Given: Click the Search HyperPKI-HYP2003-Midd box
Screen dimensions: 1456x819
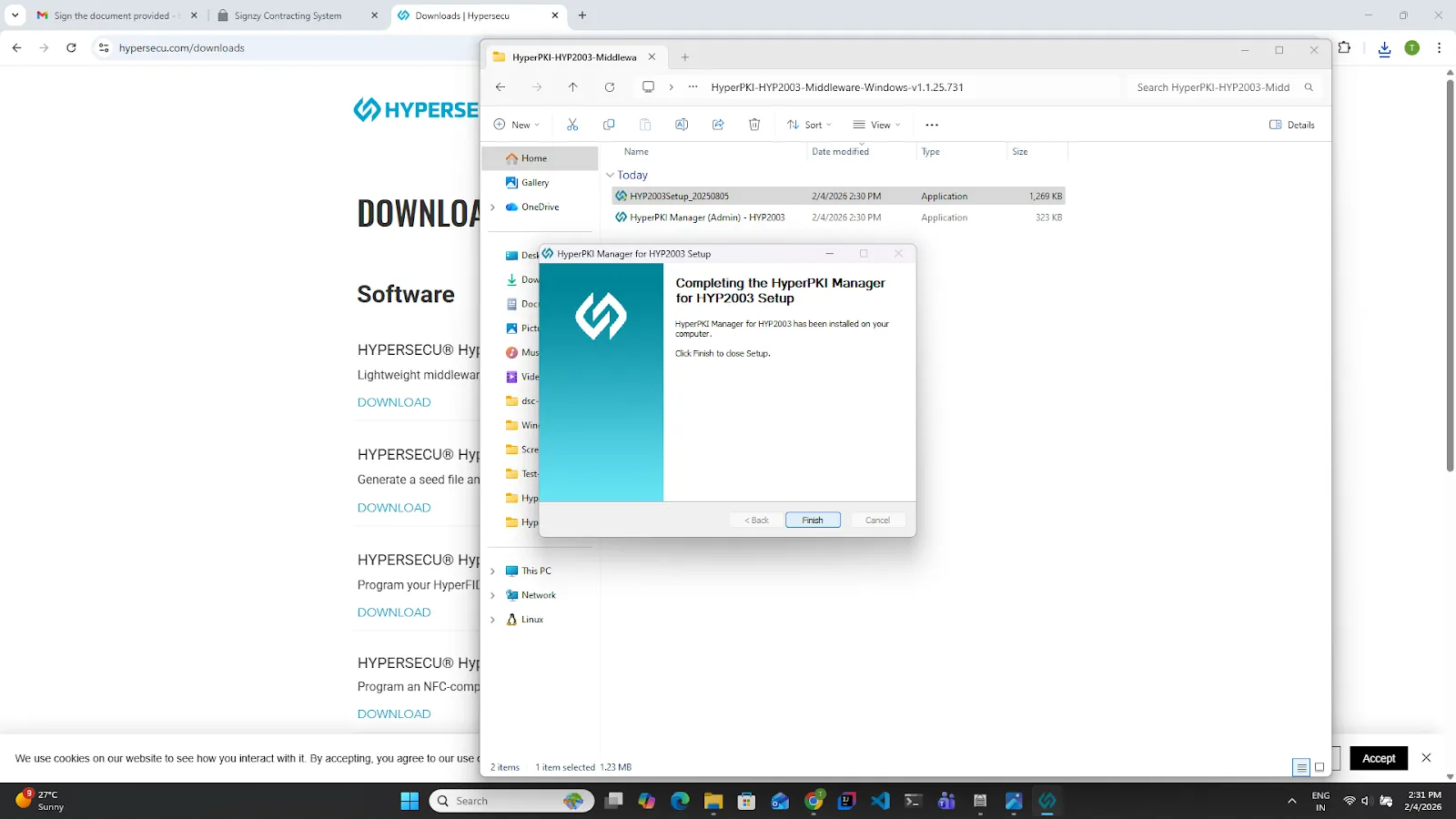Looking at the screenshot, I should tap(1223, 87).
